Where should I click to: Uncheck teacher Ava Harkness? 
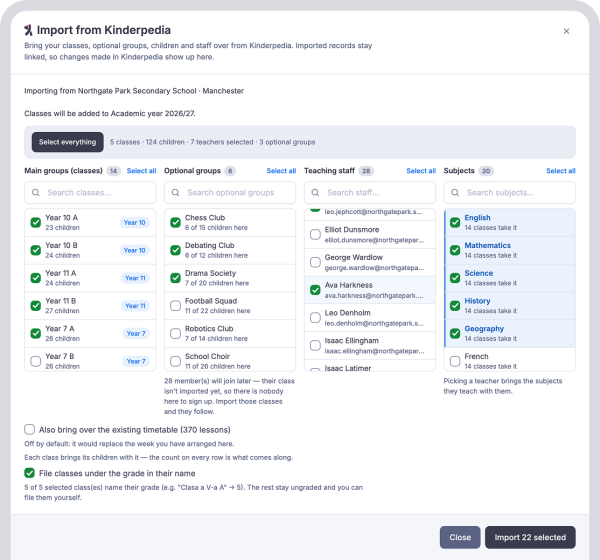pyautogui.click(x=315, y=290)
